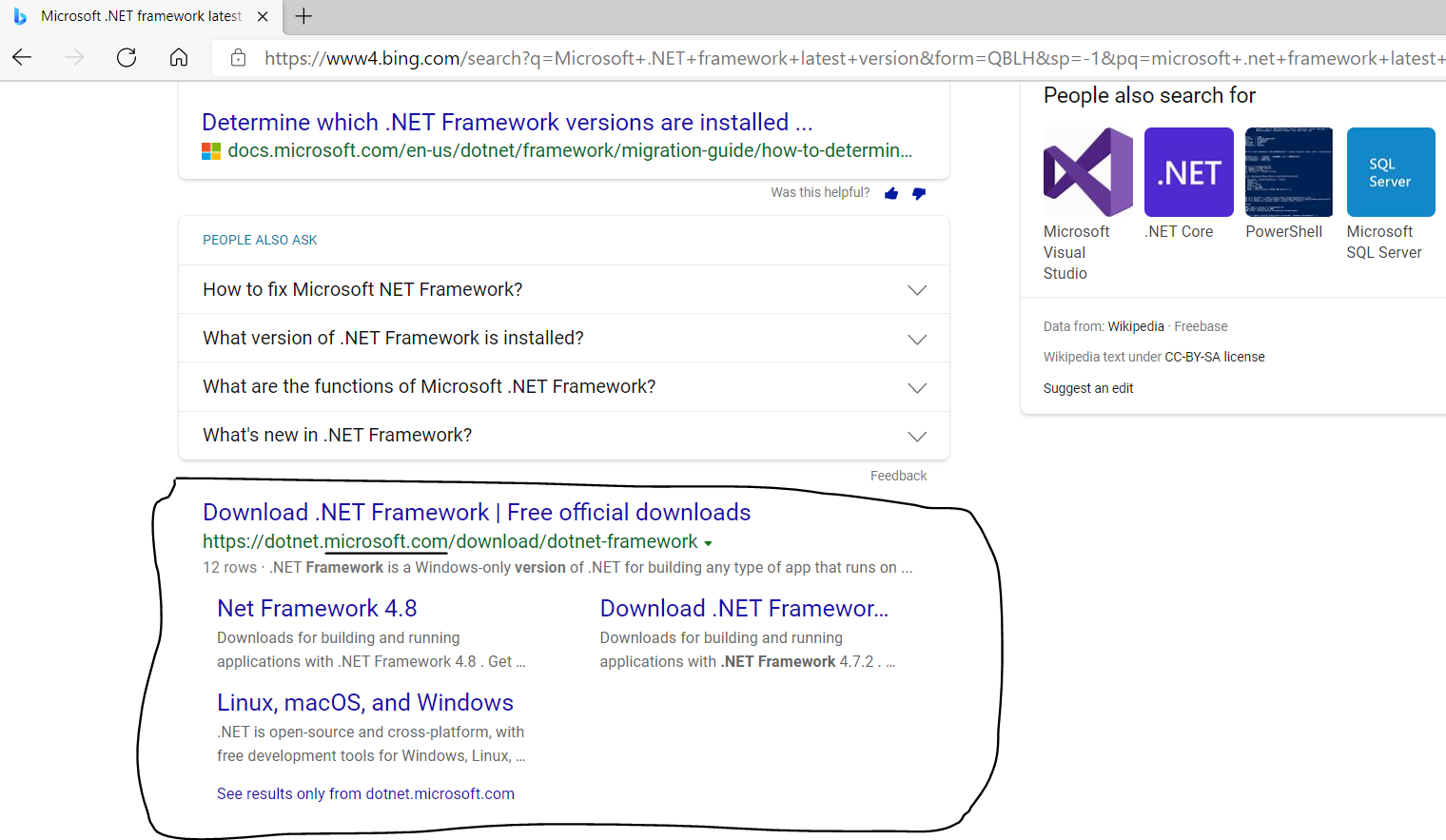
Task: Expand 'What version of .NET Framework is installed?'
Action: [916, 340]
